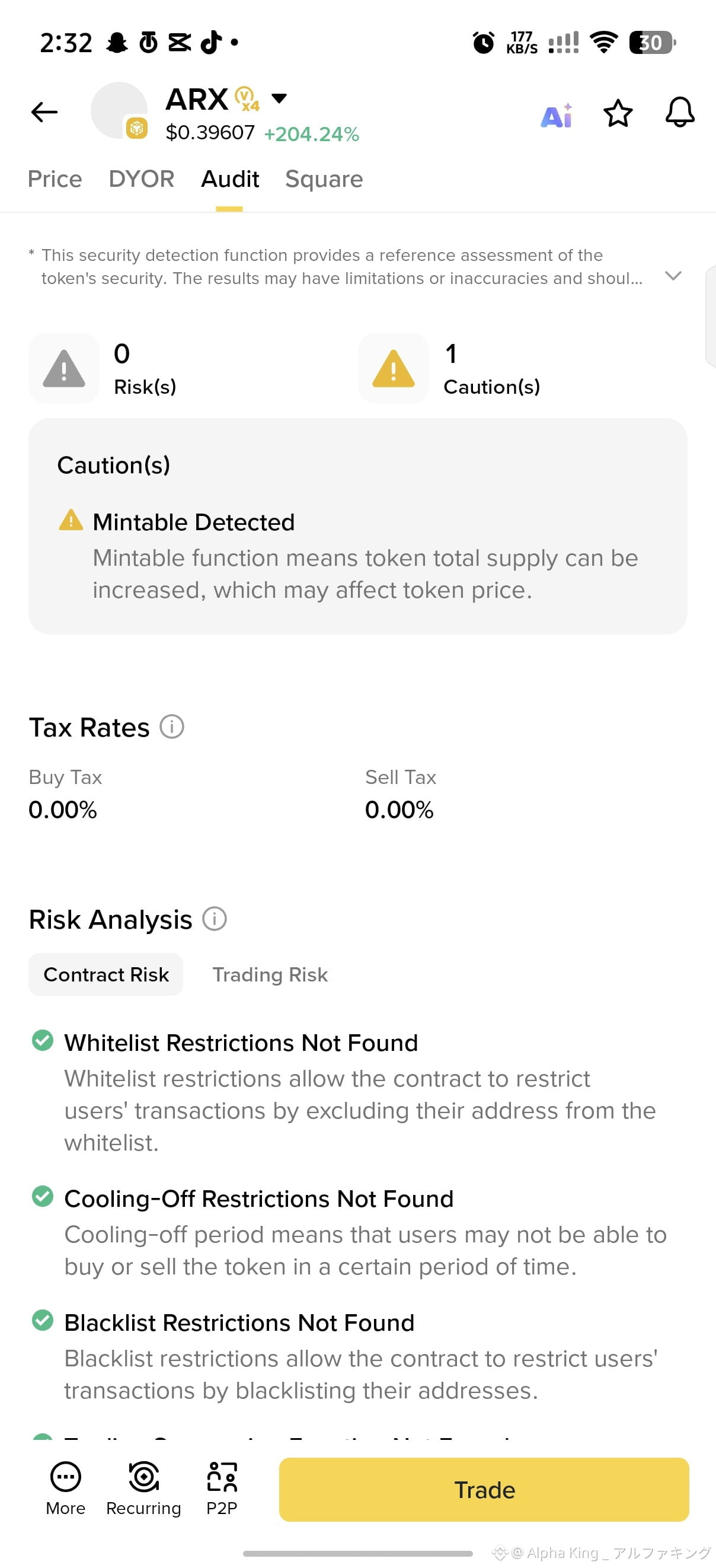Viewport: 716px width, 1568px height.
Task: Set a price alert with bell icon
Action: coord(679,112)
